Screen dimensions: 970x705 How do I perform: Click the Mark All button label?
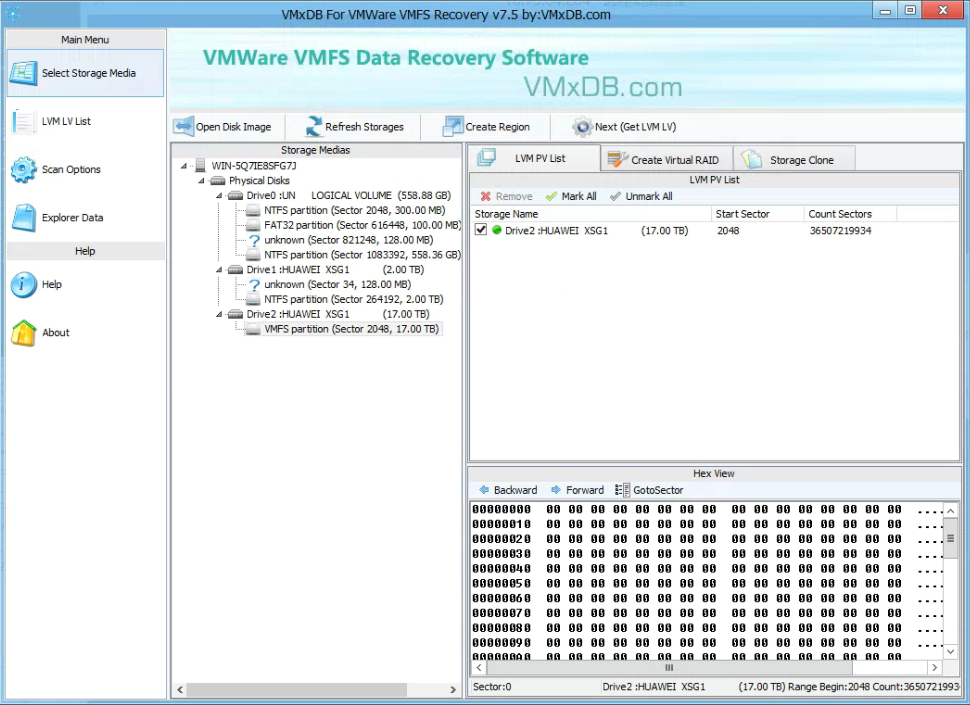coord(579,196)
